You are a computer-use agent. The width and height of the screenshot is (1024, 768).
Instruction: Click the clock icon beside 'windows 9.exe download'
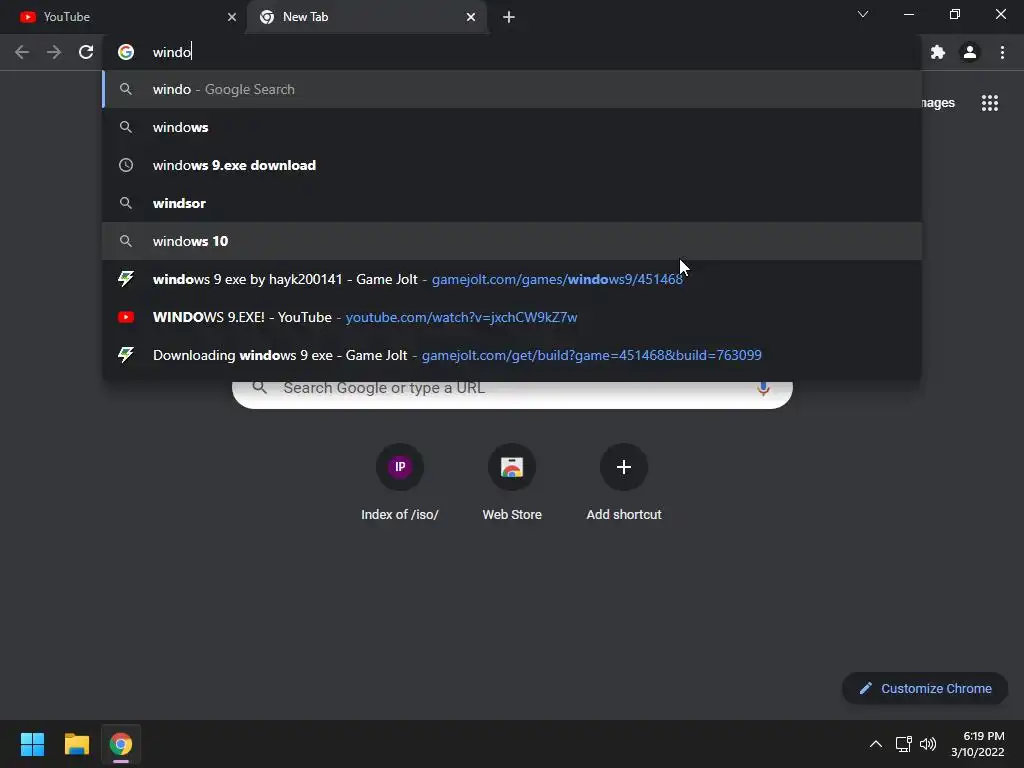coord(126,165)
